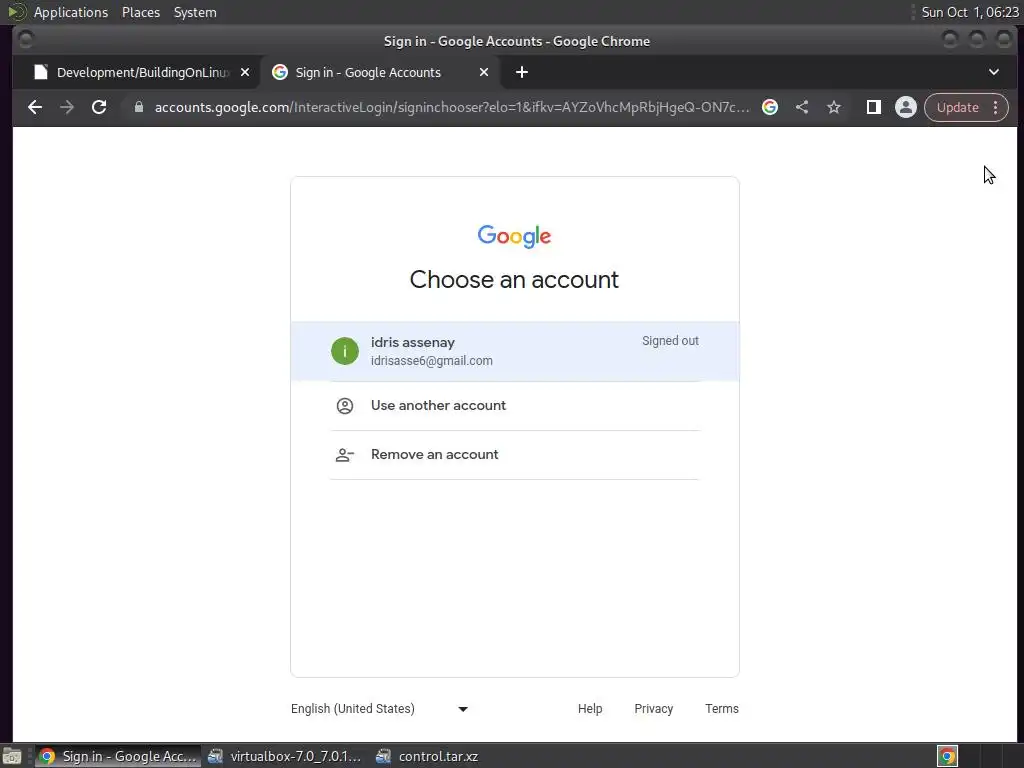Click the Google logo

(x=515, y=236)
